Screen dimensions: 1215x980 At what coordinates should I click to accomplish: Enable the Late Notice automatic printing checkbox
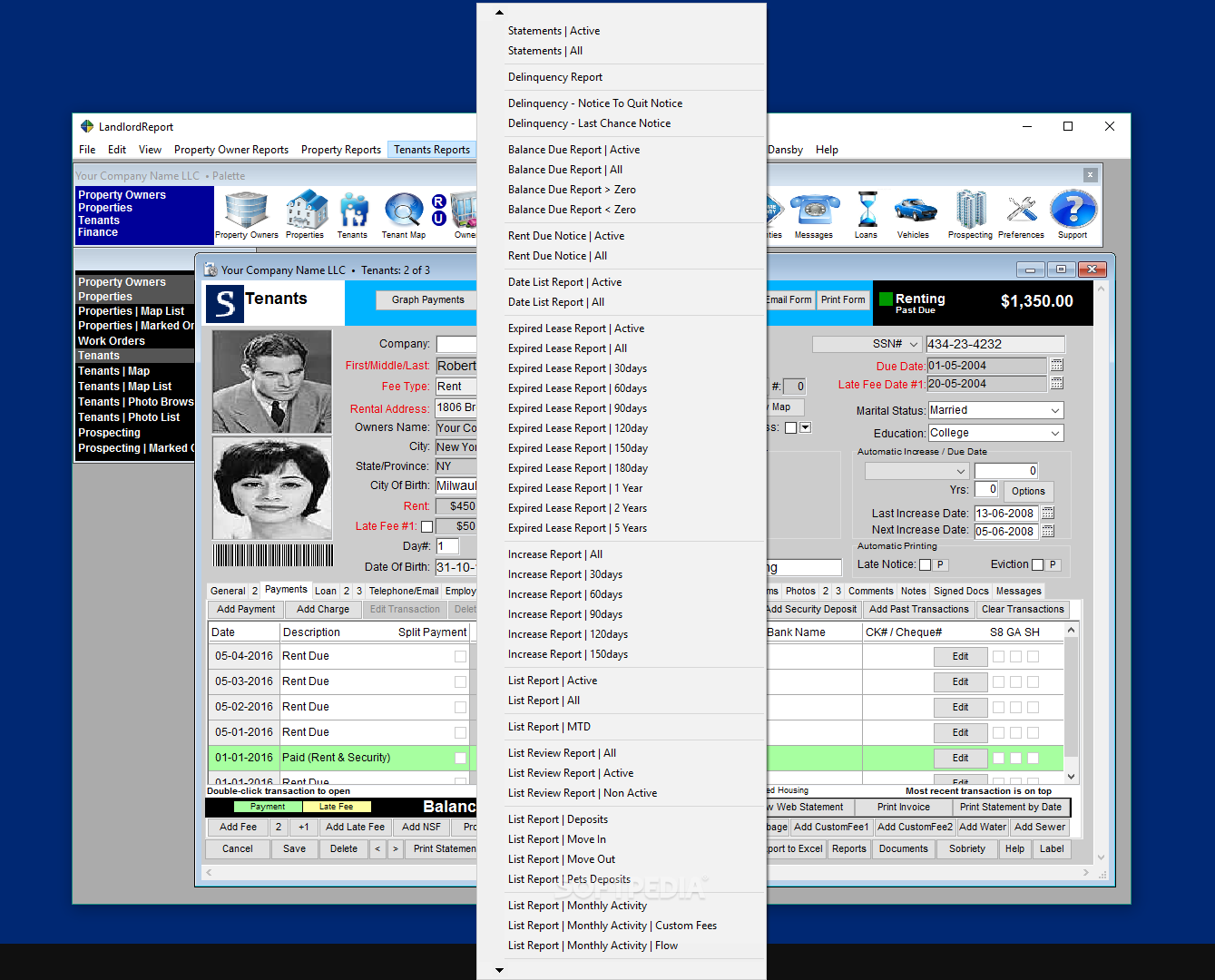[x=925, y=564]
